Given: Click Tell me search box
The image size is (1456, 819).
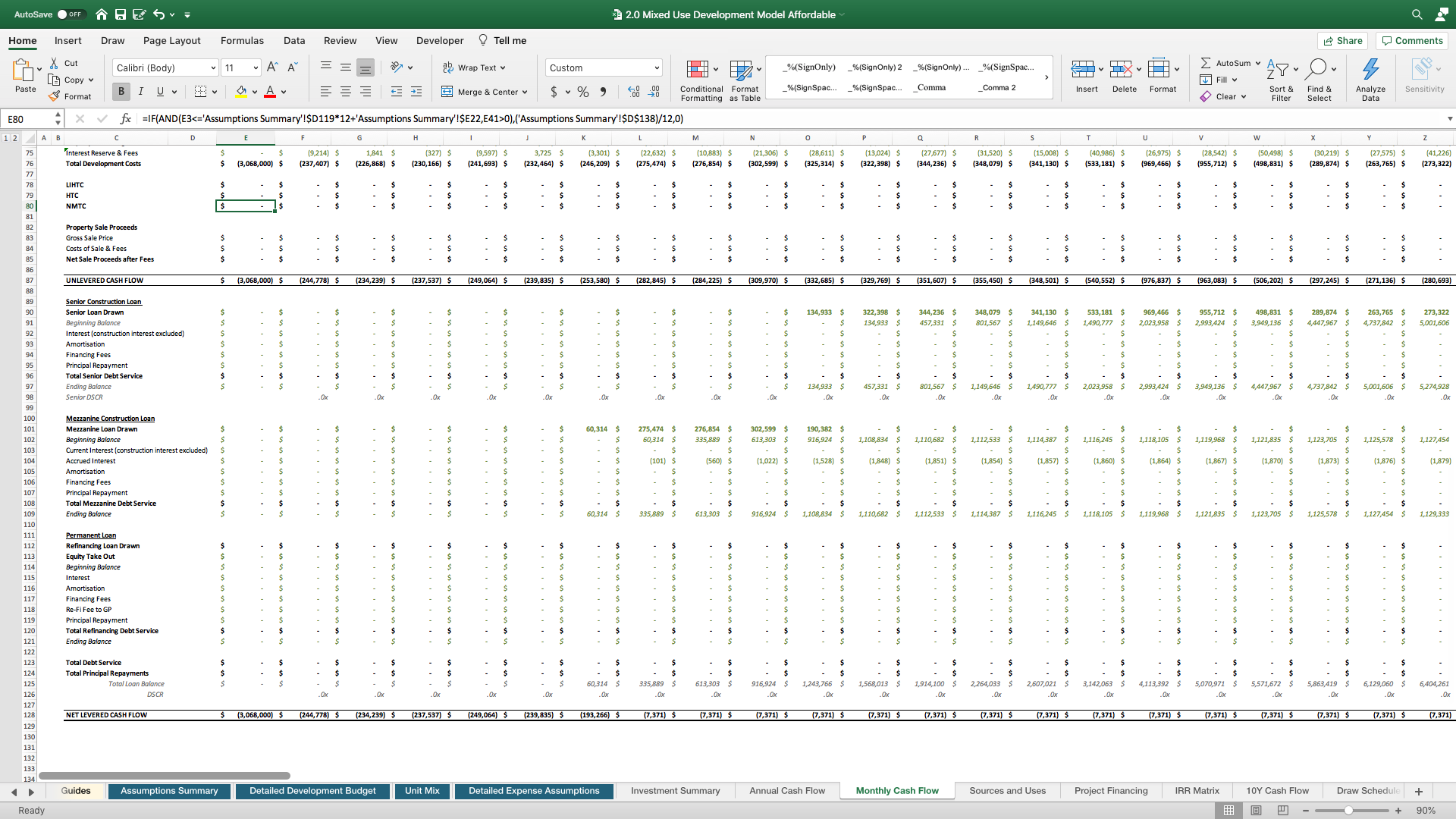Looking at the screenshot, I should [x=502, y=40].
